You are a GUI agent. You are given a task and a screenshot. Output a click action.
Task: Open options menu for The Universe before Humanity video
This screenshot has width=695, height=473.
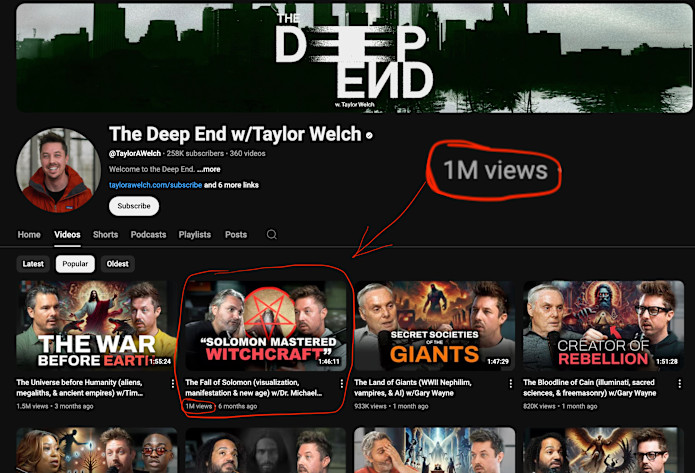tap(173, 384)
